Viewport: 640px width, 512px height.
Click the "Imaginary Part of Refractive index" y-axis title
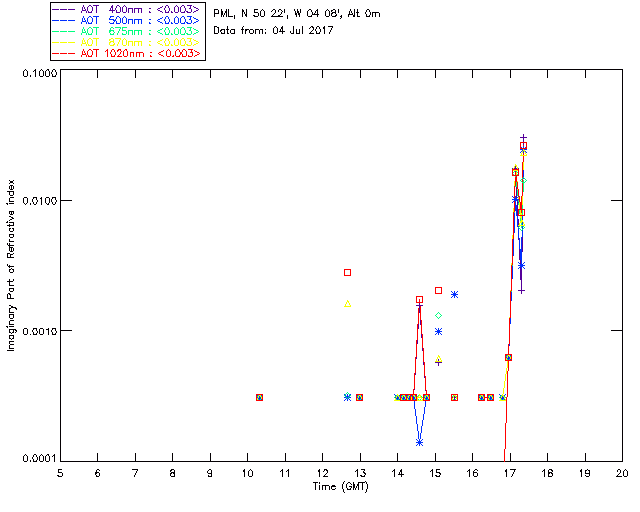(11, 265)
